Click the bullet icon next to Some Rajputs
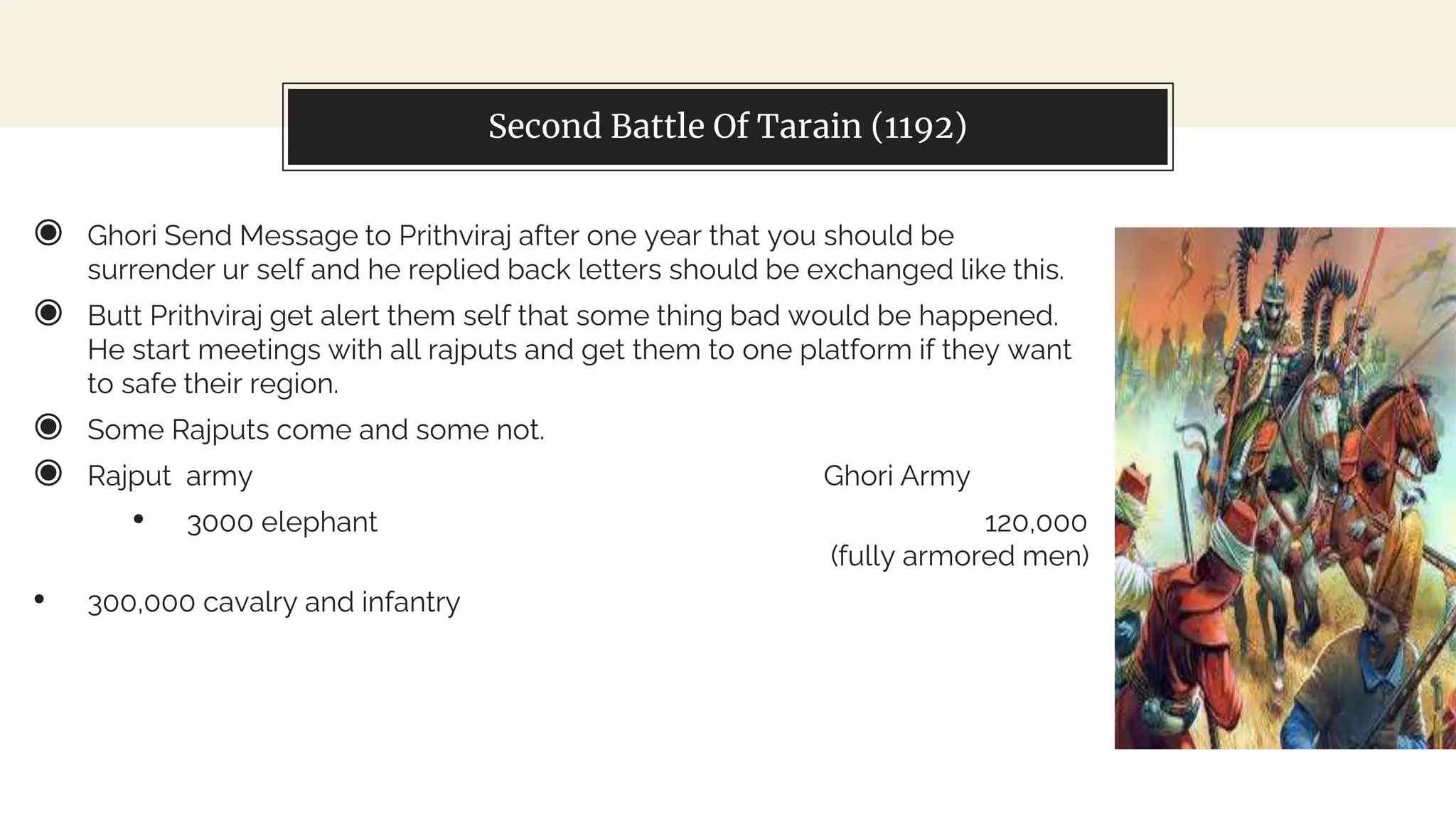 (48, 427)
